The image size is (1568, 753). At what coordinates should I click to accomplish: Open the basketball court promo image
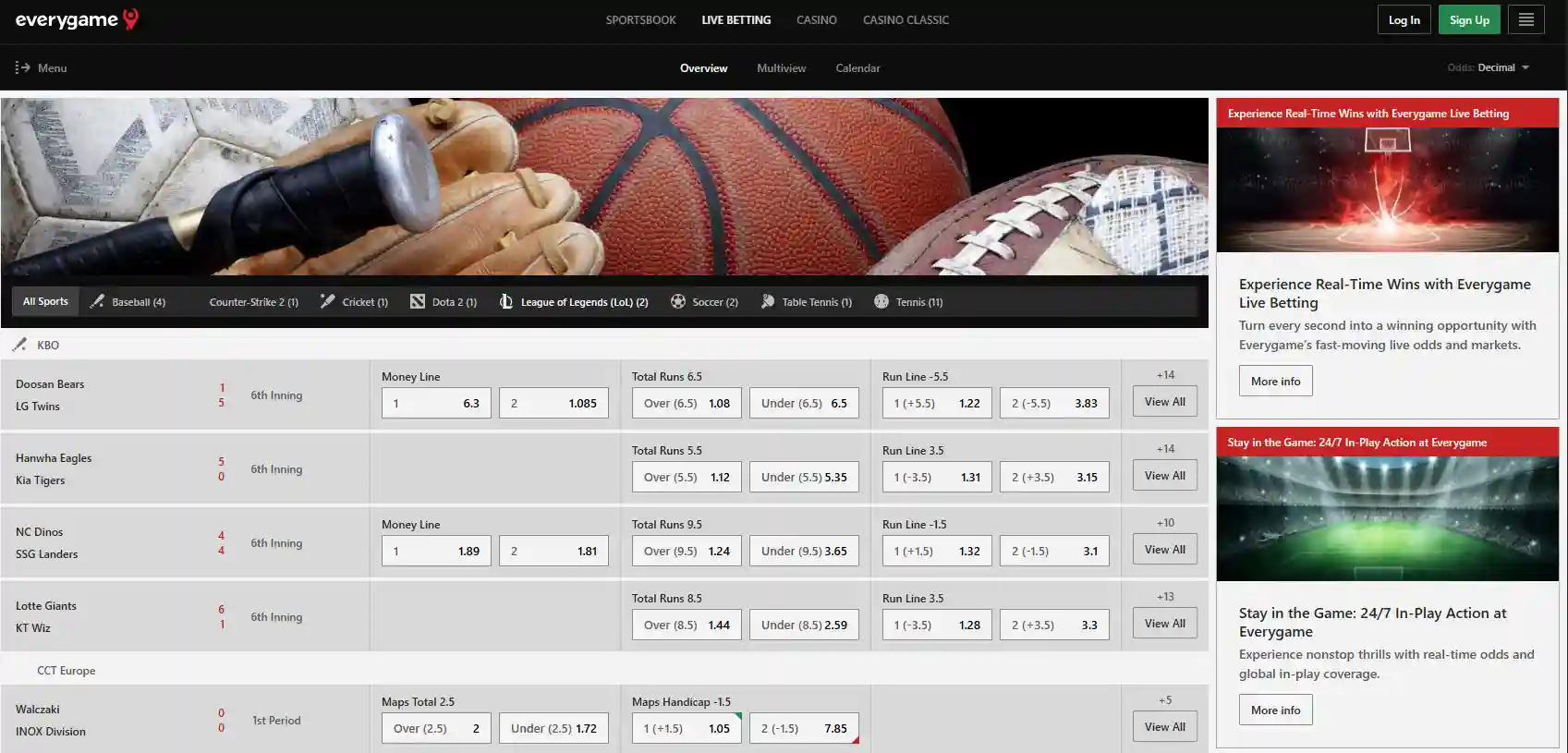[1387, 189]
